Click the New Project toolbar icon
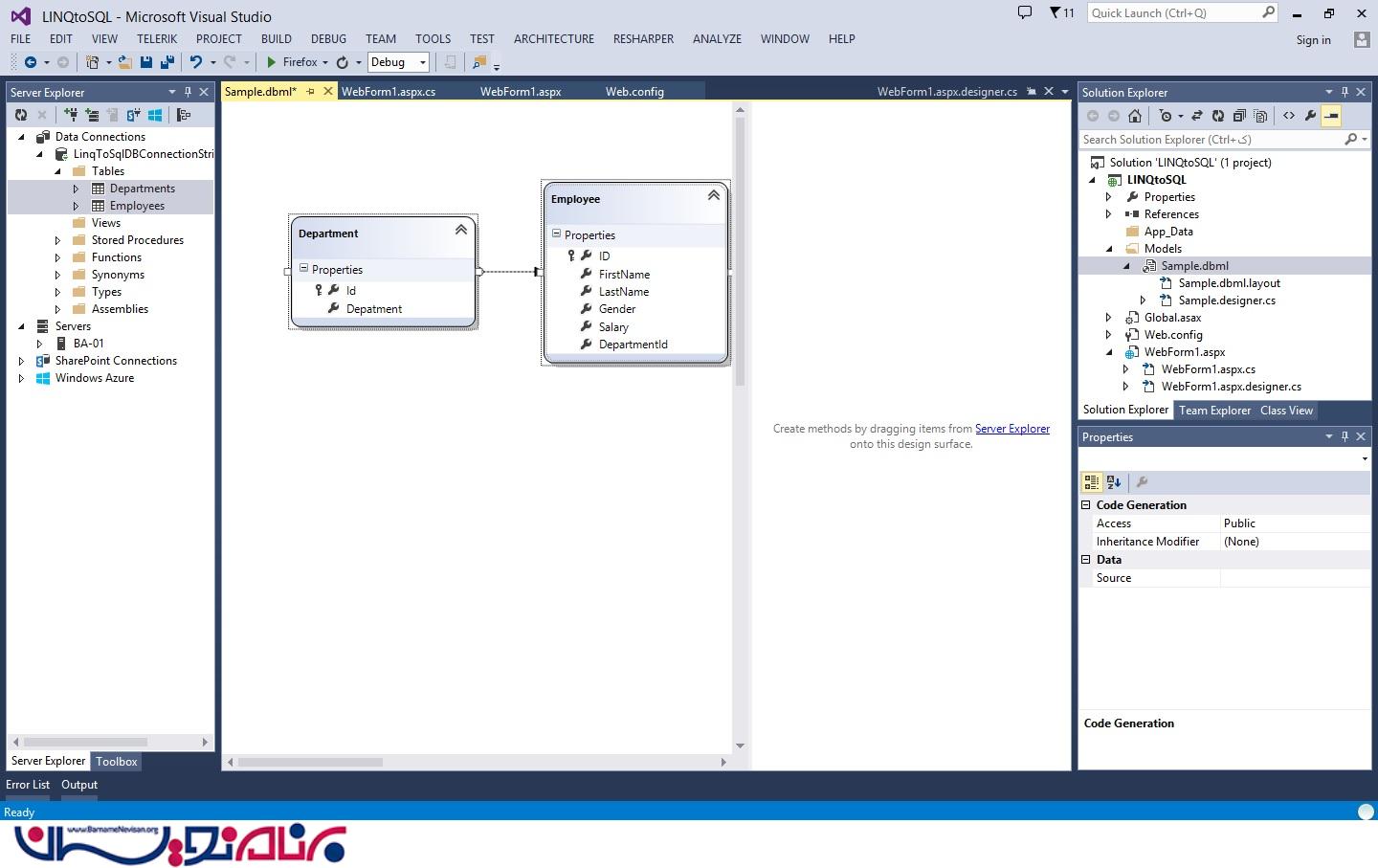1378x868 pixels. (92, 62)
